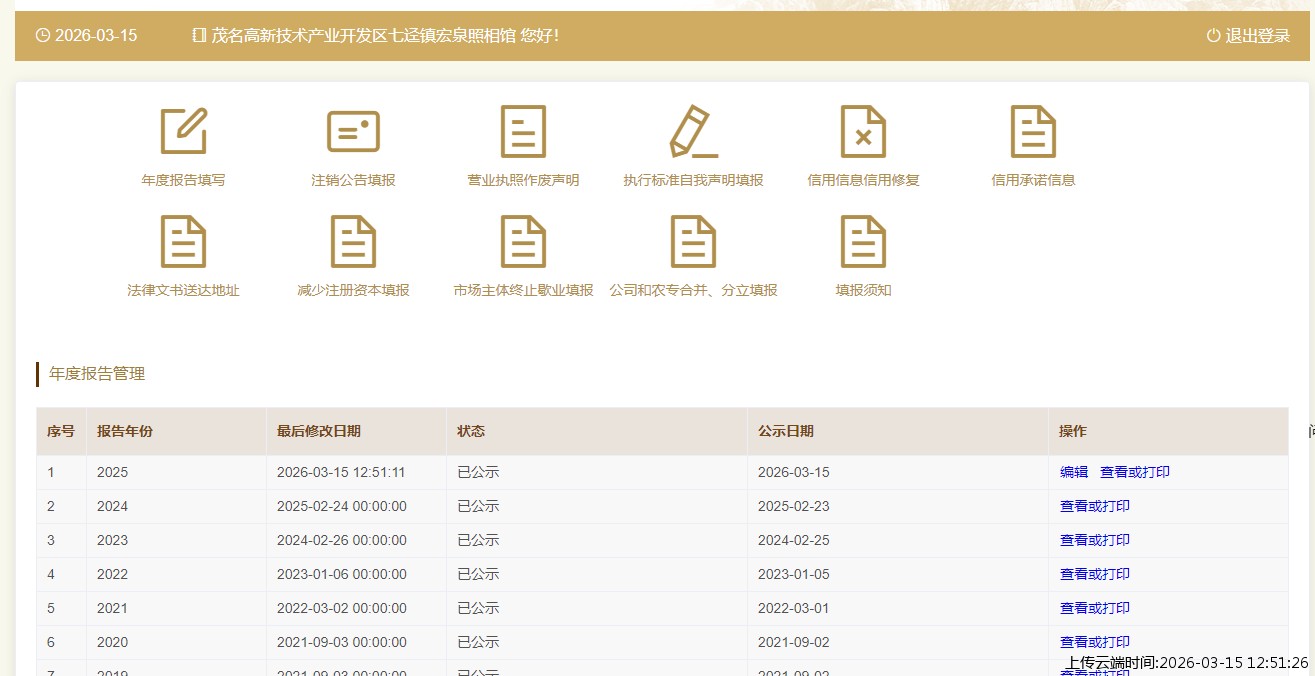Open 信用信息信用修复 icon
Screen dimensions: 1315x676
pyautogui.click(x=863, y=132)
